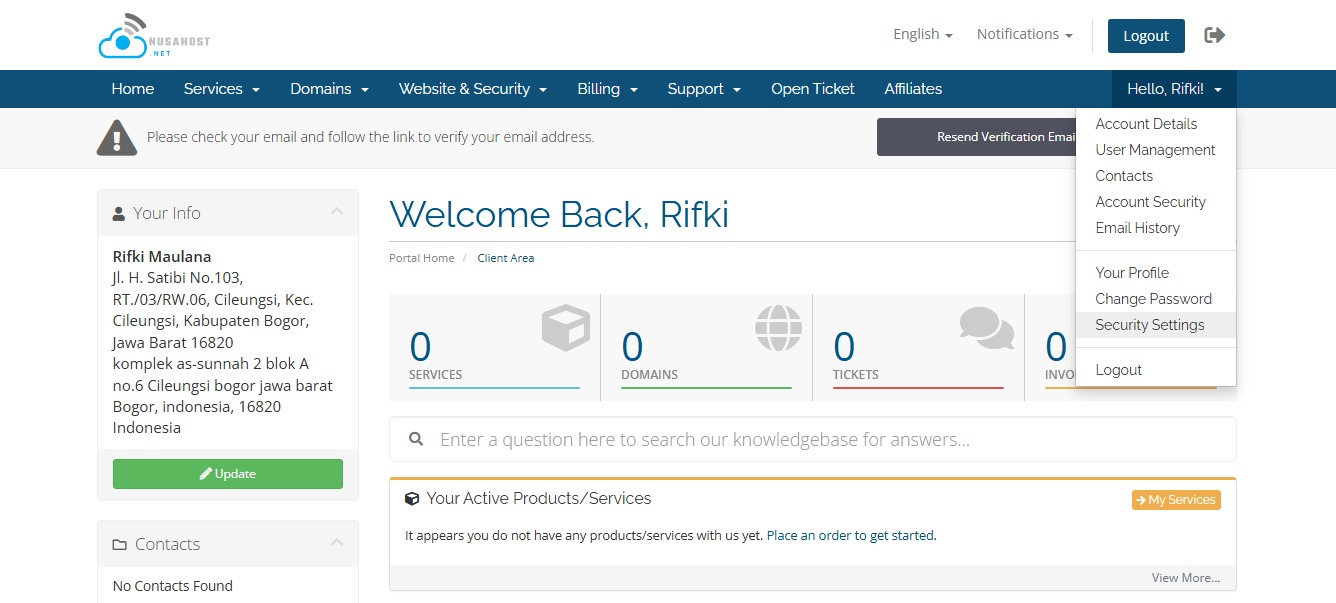Click the exit arrow icon beside Logout
This screenshot has width=1336, height=603.
(1215, 36)
